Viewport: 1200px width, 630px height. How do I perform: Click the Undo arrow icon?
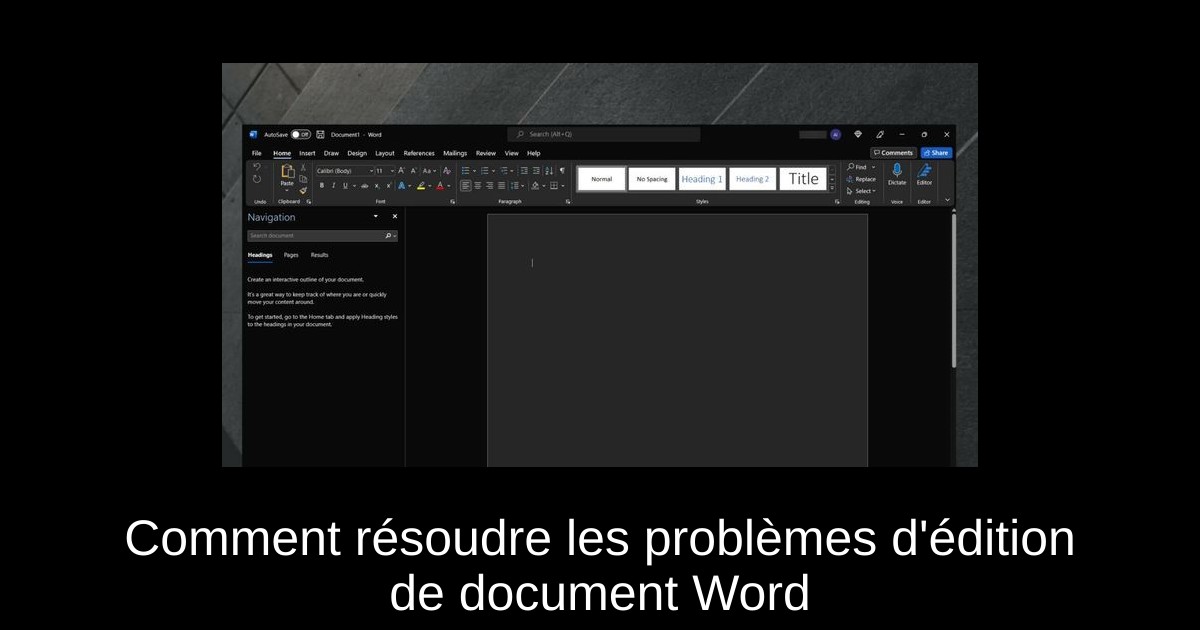click(257, 167)
